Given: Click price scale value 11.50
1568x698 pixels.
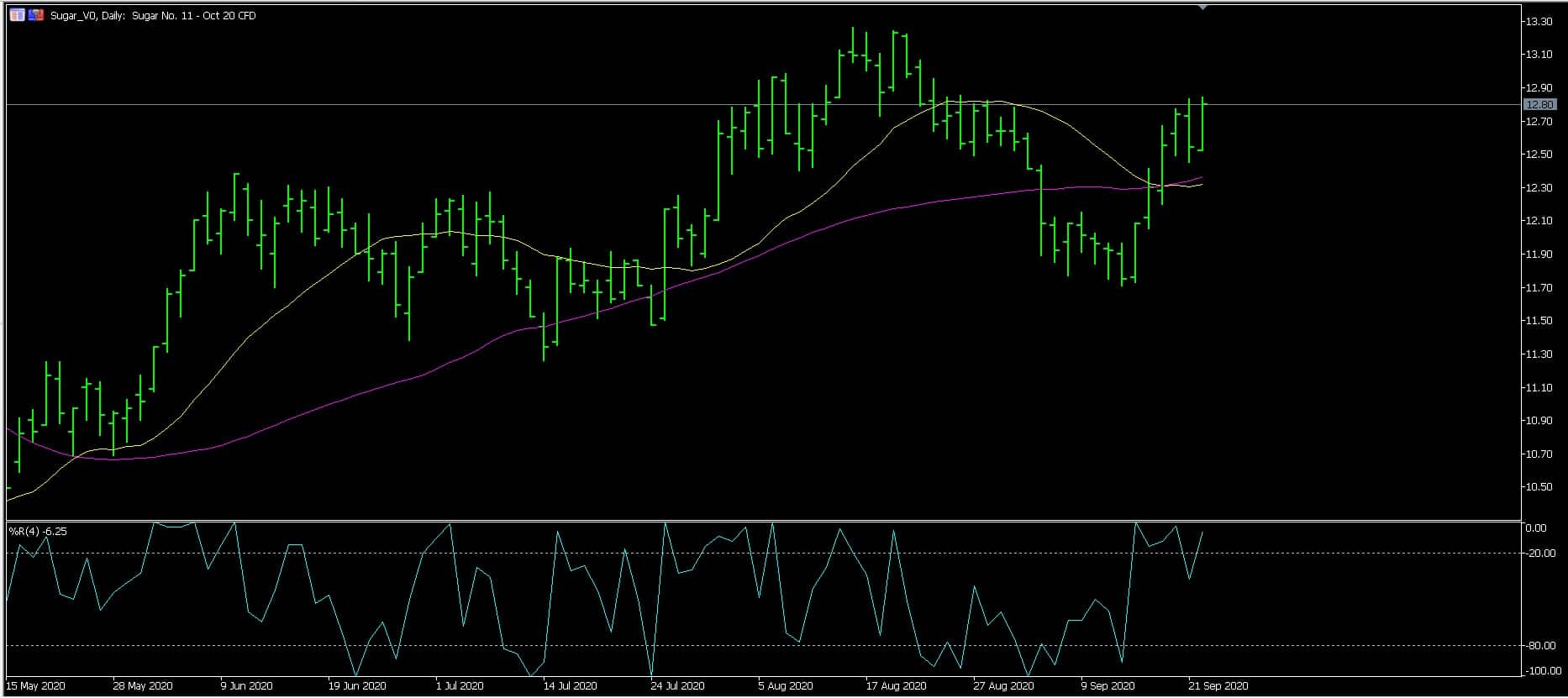Looking at the screenshot, I should [x=1539, y=321].
